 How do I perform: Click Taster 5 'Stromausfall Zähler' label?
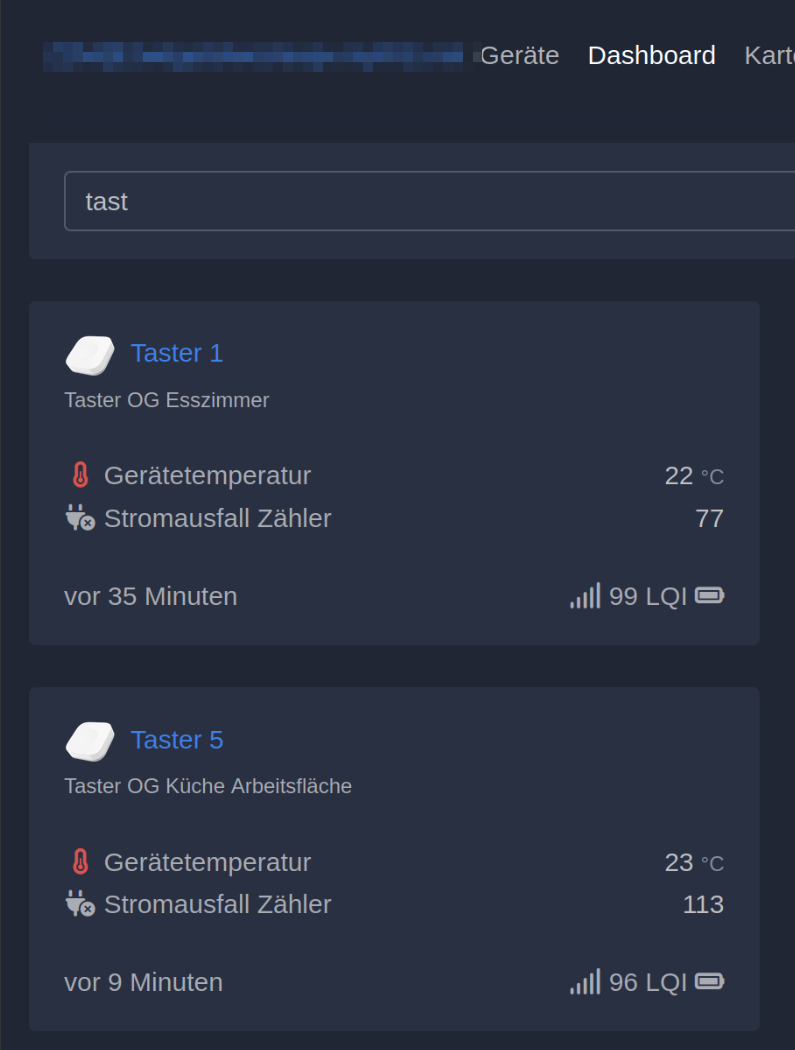pyautogui.click(x=217, y=904)
